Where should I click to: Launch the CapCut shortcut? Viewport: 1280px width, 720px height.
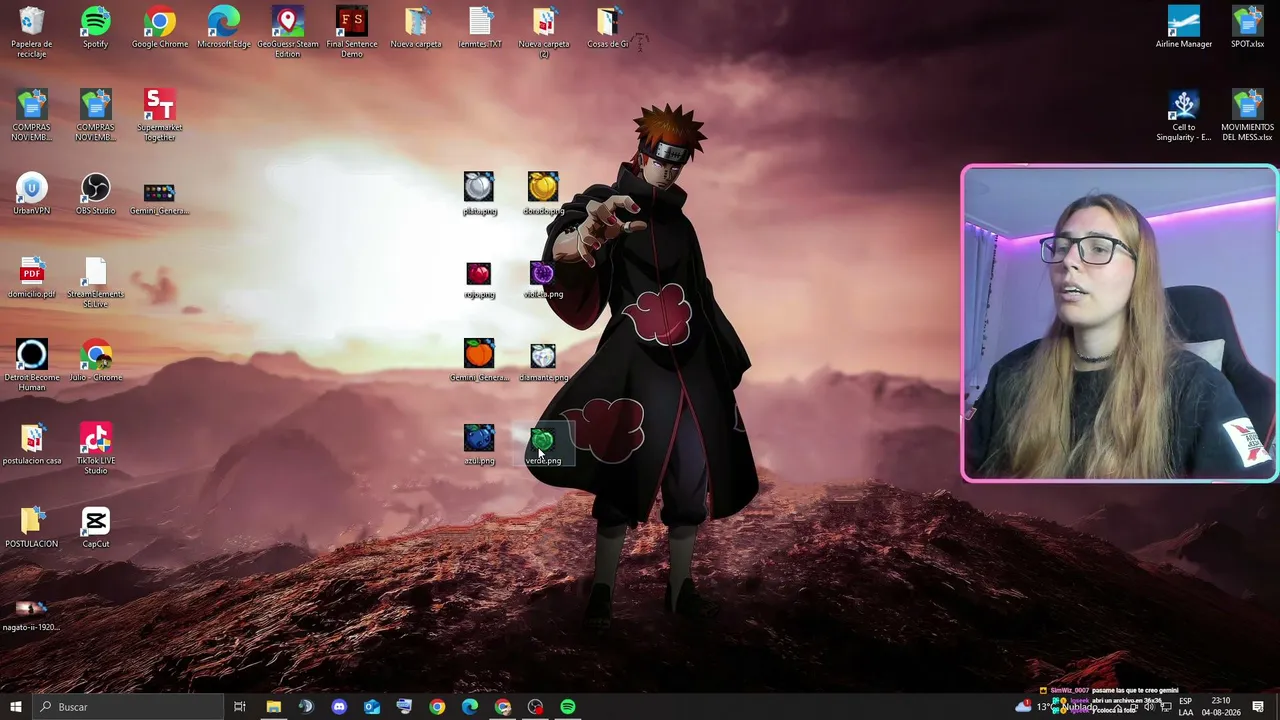(x=95, y=527)
